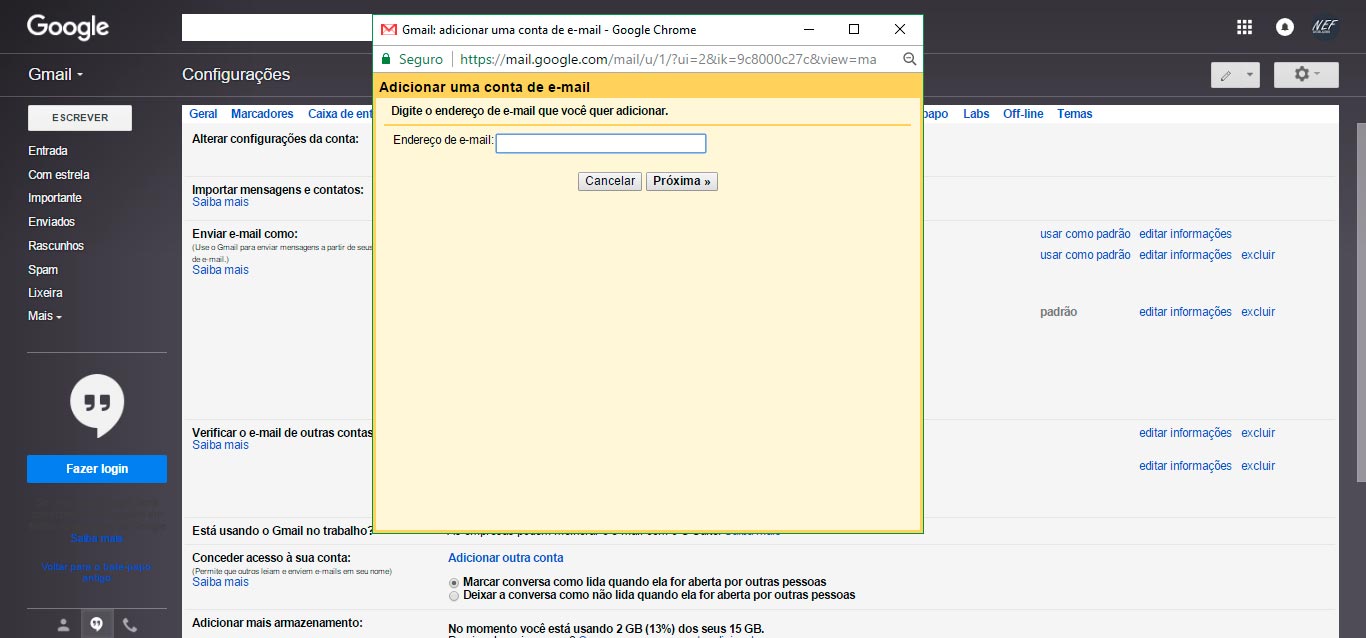1366x638 pixels.
Task: Open the Hangouts phone calls icon
Action: click(130, 624)
